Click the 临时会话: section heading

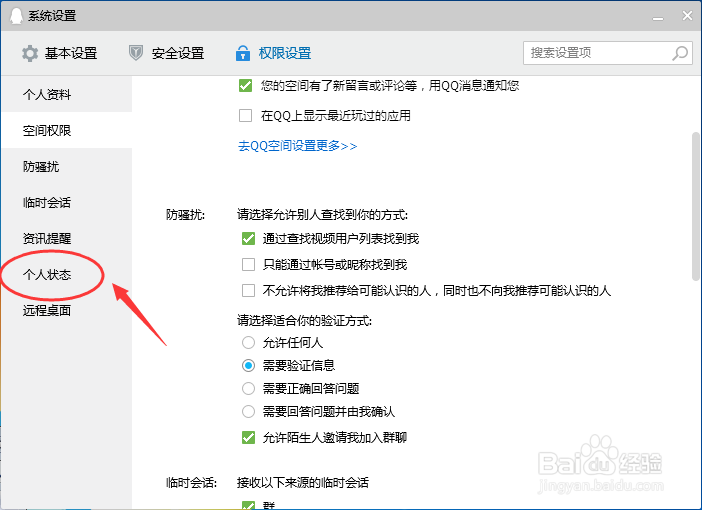click(191, 483)
